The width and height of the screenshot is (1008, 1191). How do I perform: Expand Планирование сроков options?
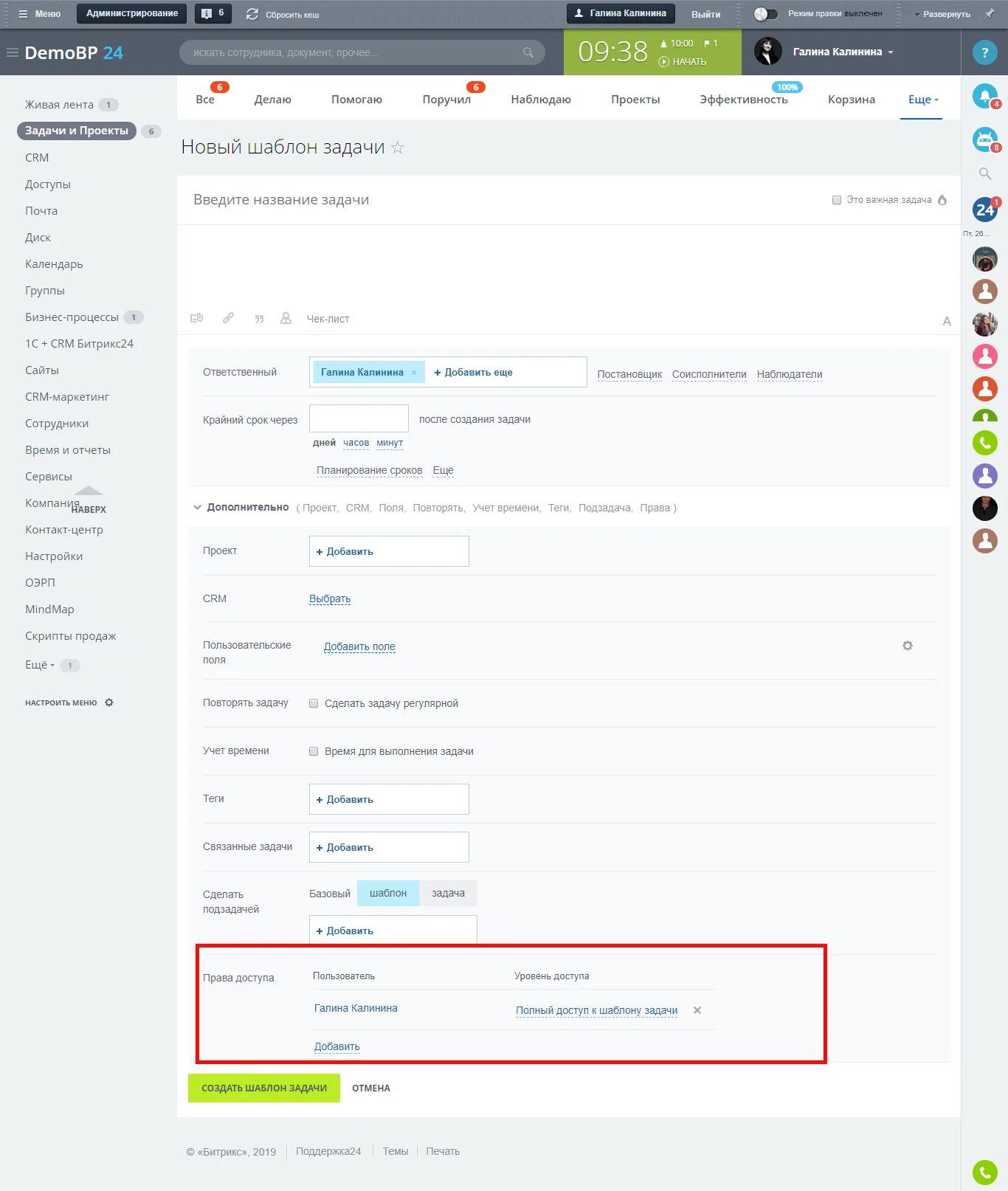pos(369,470)
